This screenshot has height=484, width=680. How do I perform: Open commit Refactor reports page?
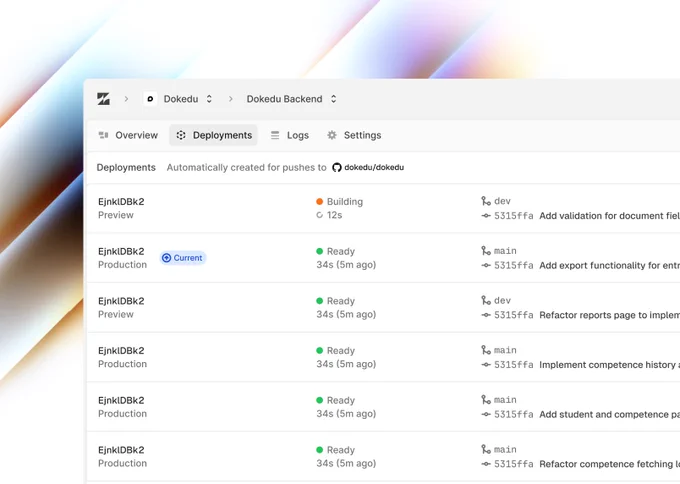click(609, 315)
